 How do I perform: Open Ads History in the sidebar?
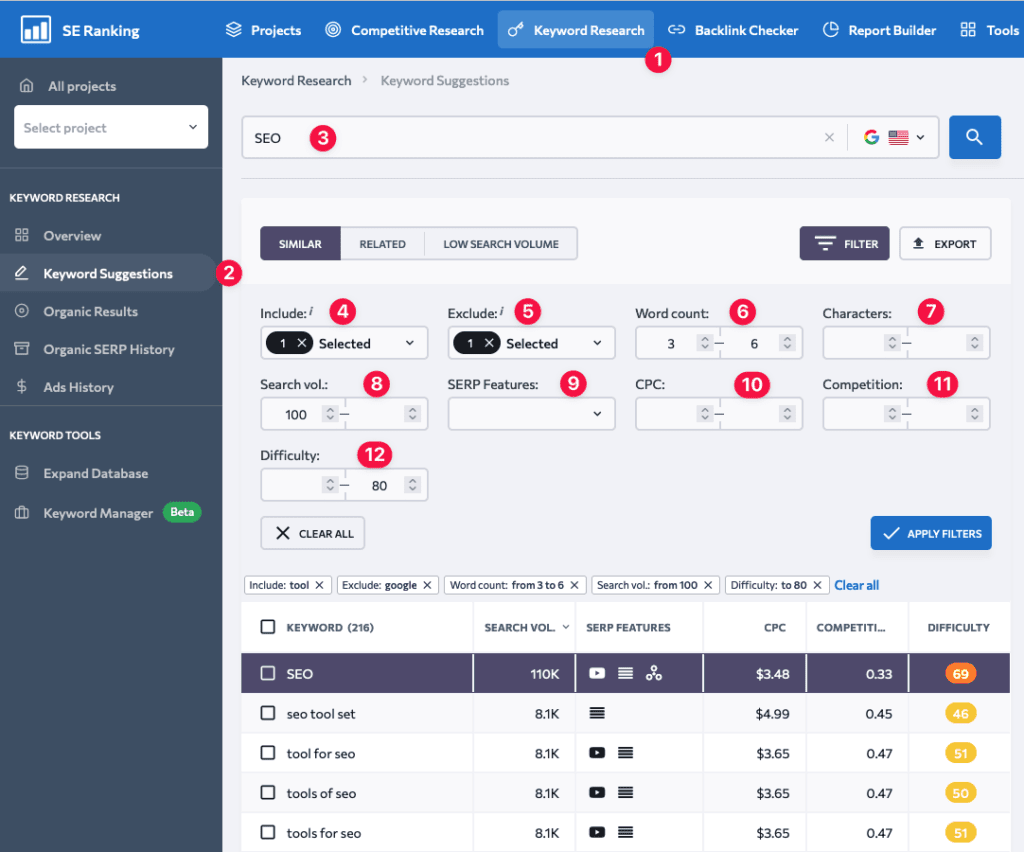click(78, 387)
